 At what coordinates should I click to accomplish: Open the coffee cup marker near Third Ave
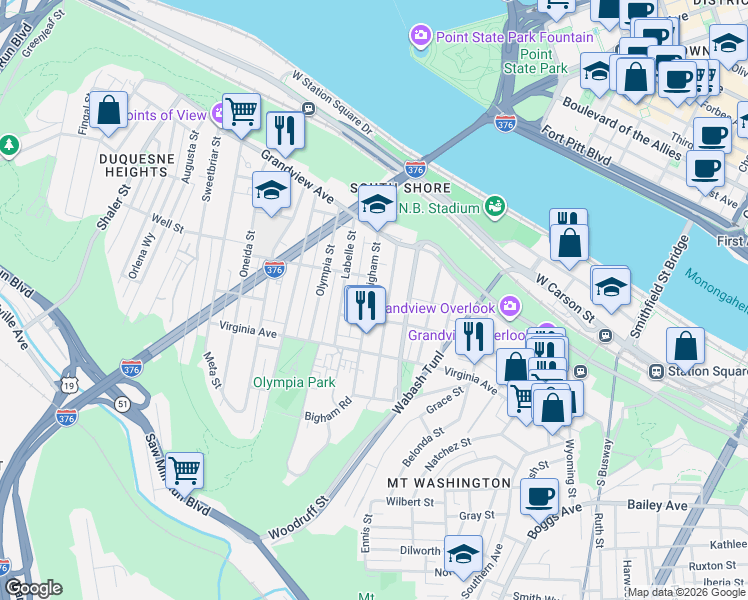712,137
